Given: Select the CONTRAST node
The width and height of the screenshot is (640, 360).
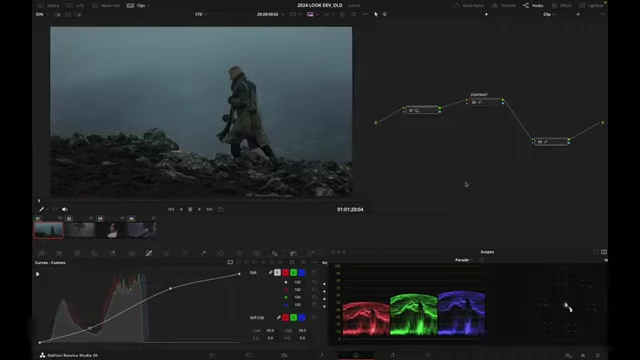Looking at the screenshot, I should click(485, 102).
